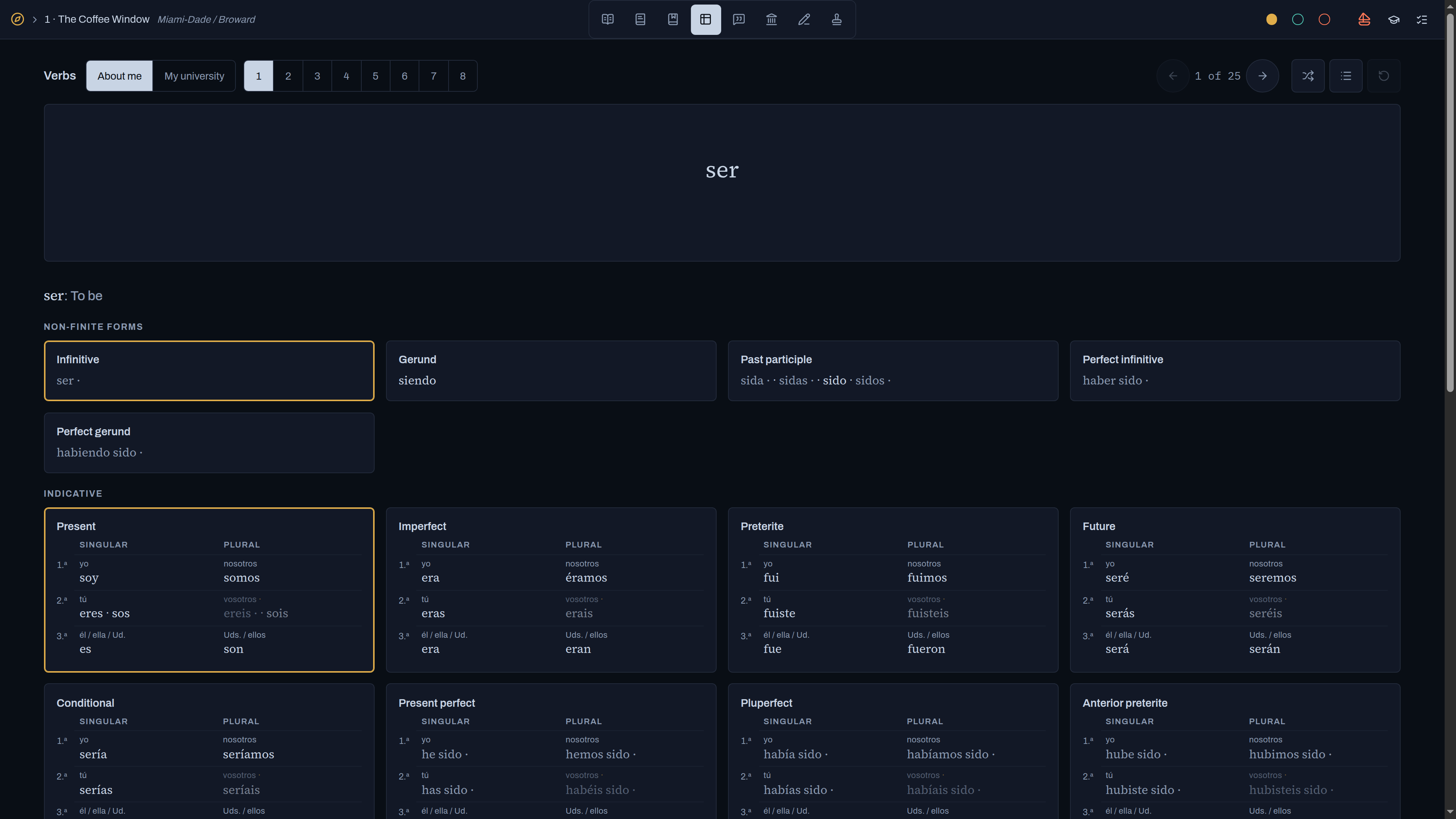1456x819 pixels.
Task: Open the compass home icon
Action: point(17,19)
